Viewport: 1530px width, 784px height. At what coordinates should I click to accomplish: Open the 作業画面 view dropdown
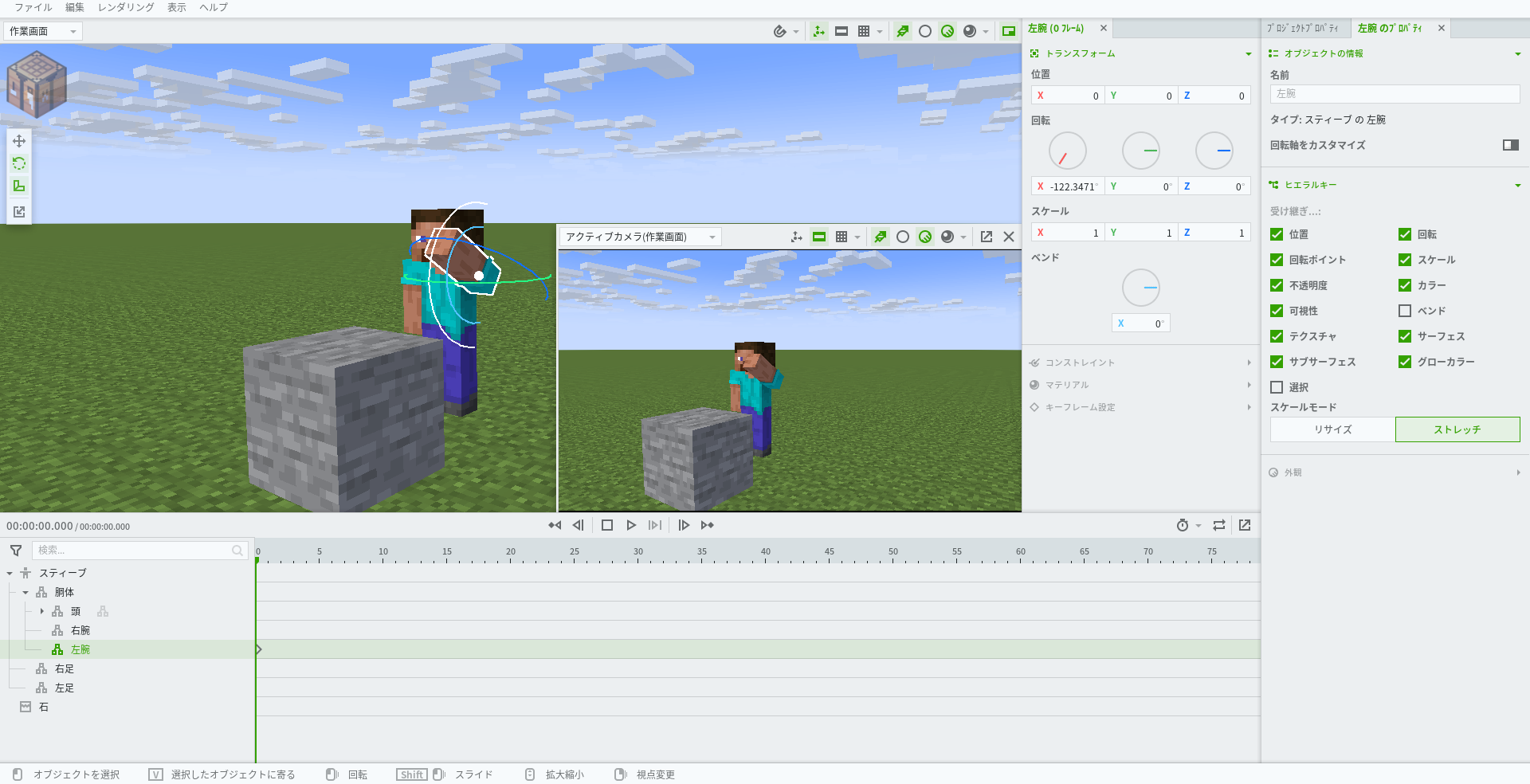42,31
